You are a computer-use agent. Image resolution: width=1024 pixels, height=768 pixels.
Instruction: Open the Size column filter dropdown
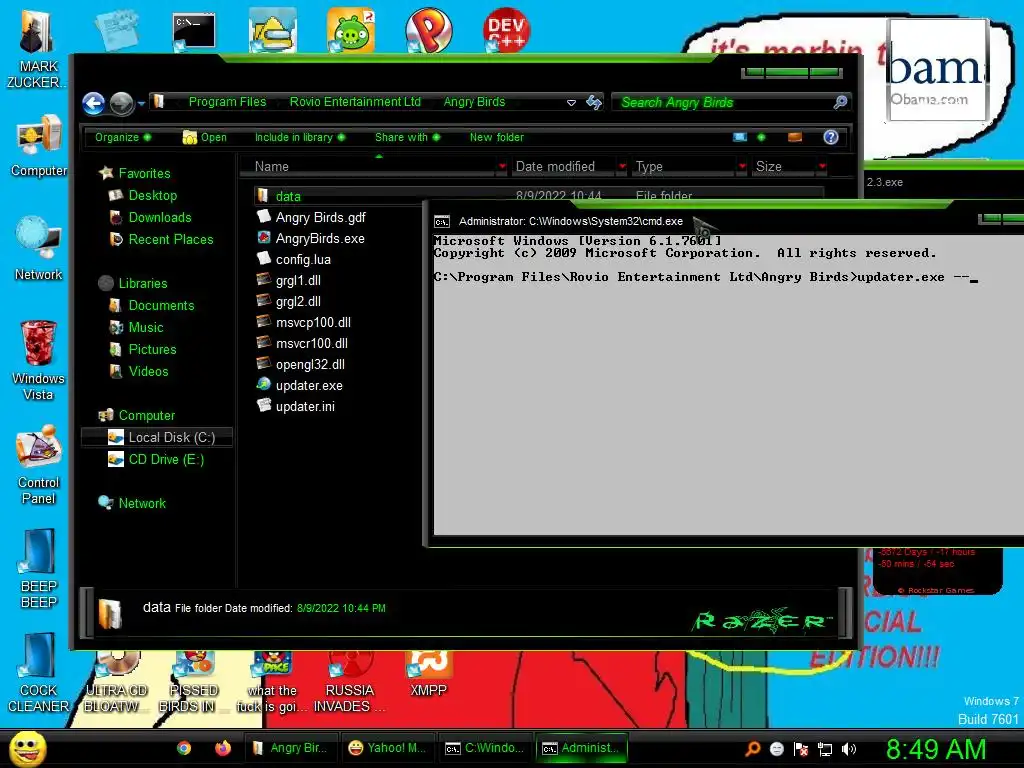[823, 167]
